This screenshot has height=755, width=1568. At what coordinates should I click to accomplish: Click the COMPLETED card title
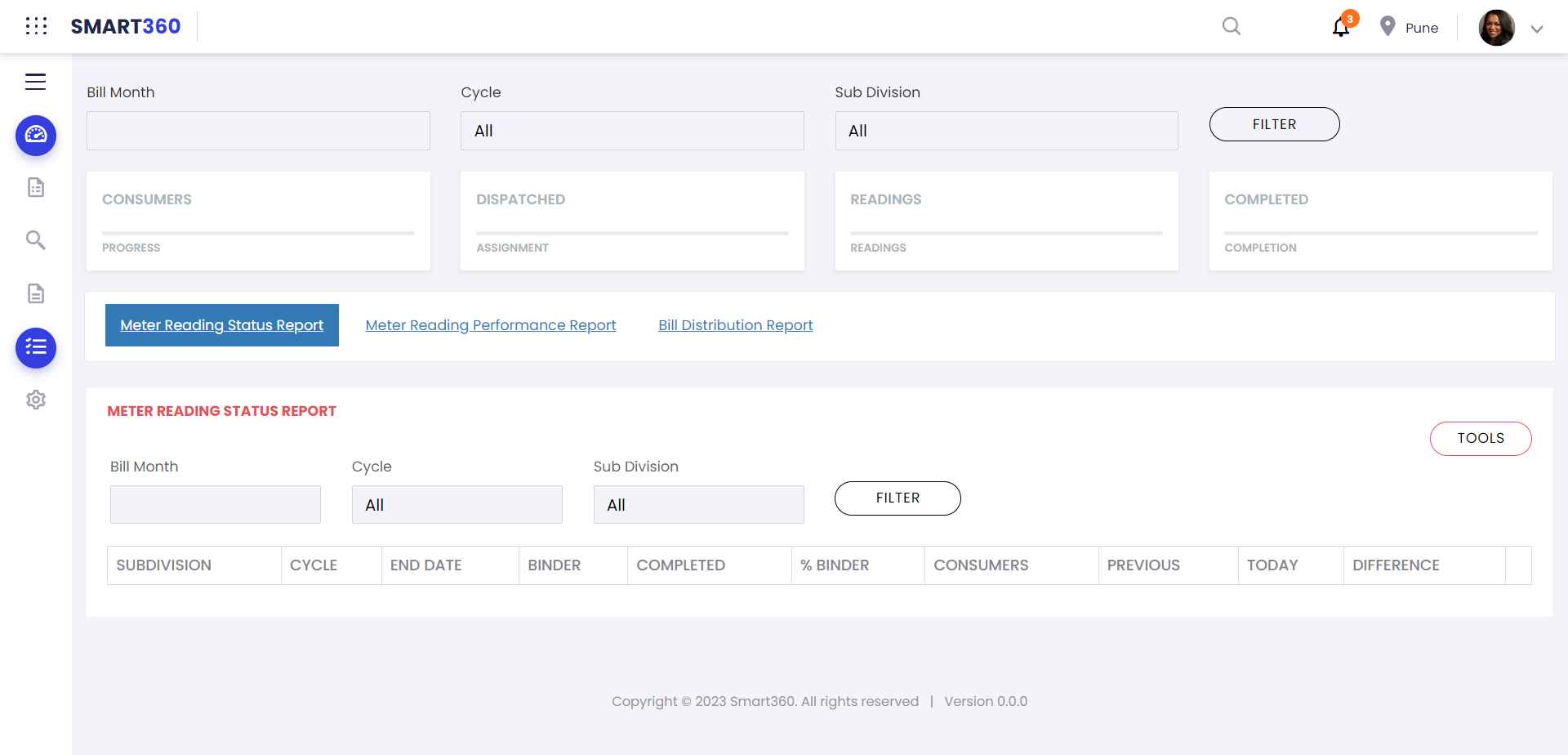pyautogui.click(x=1266, y=199)
